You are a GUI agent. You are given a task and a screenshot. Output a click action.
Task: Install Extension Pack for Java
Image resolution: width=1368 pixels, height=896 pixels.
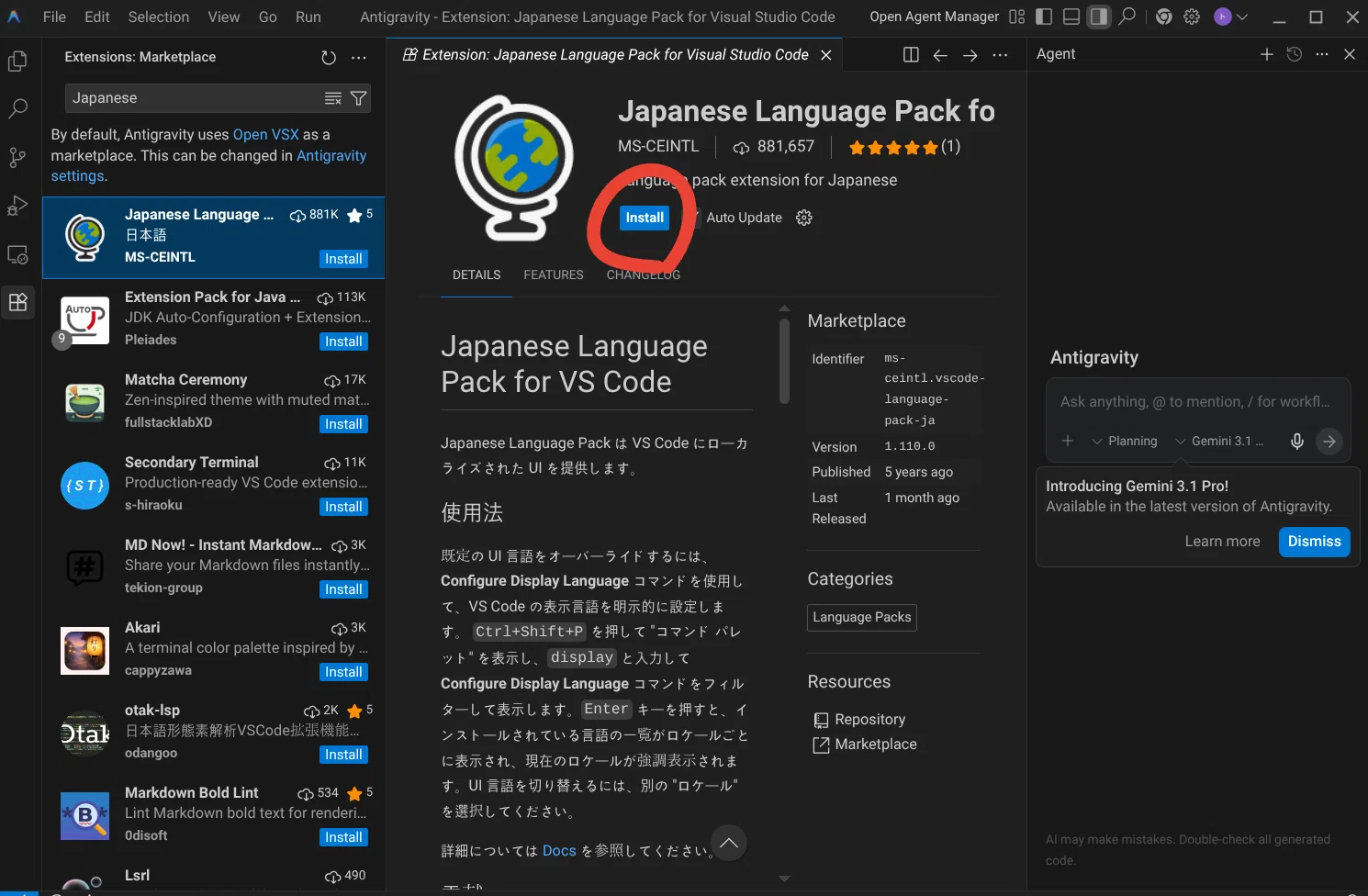(x=343, y=342)
